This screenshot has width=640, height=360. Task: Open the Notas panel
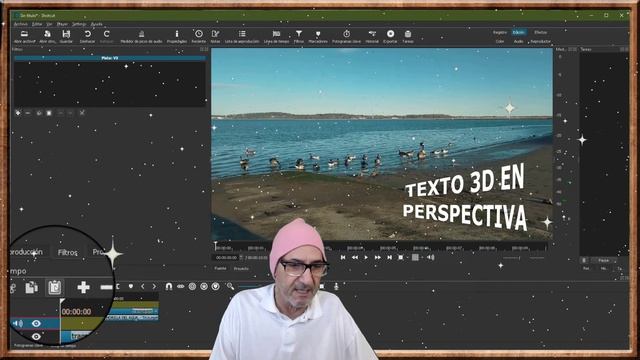pos(215,36)
